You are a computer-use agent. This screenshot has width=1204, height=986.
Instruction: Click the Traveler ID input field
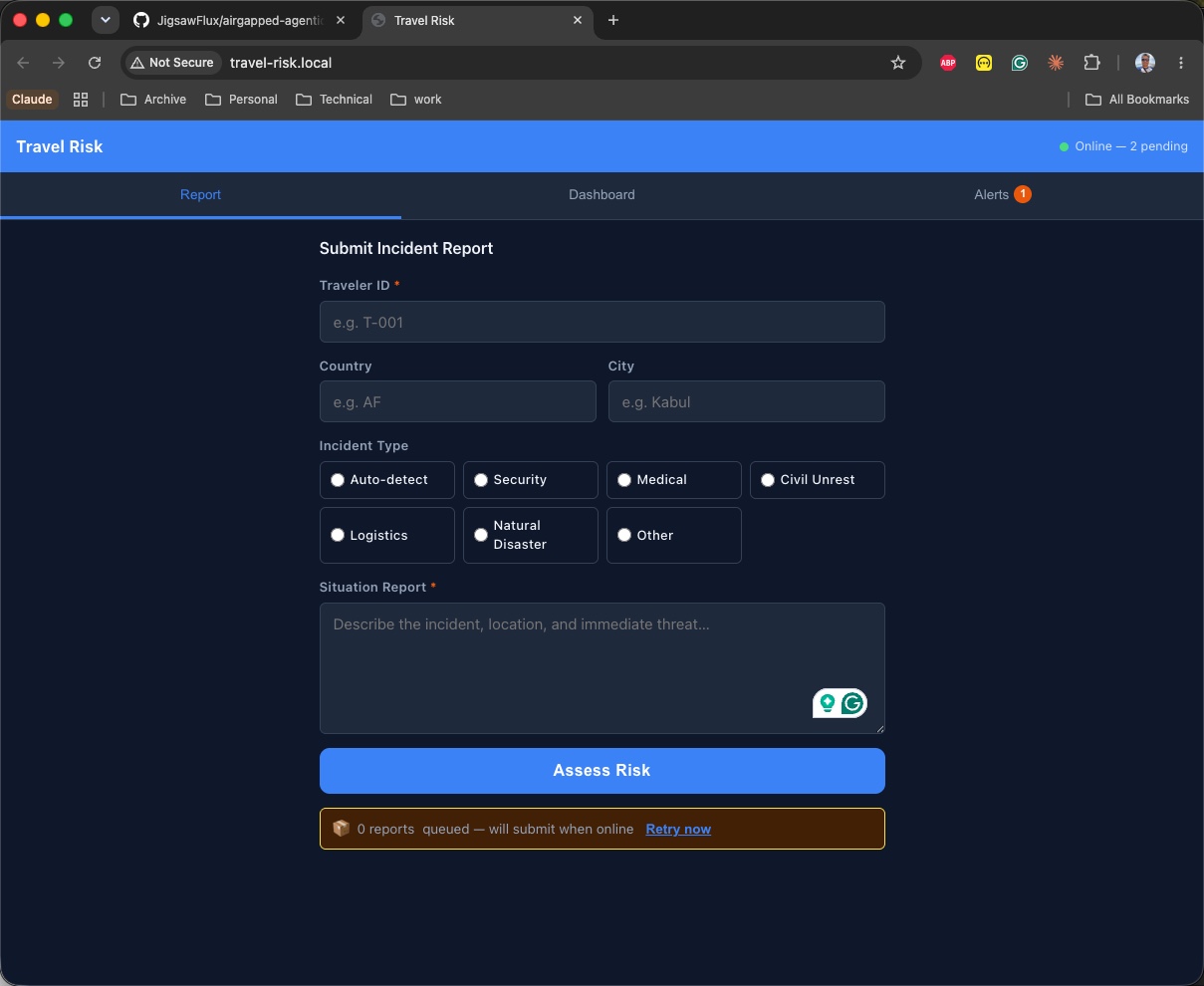602,322
